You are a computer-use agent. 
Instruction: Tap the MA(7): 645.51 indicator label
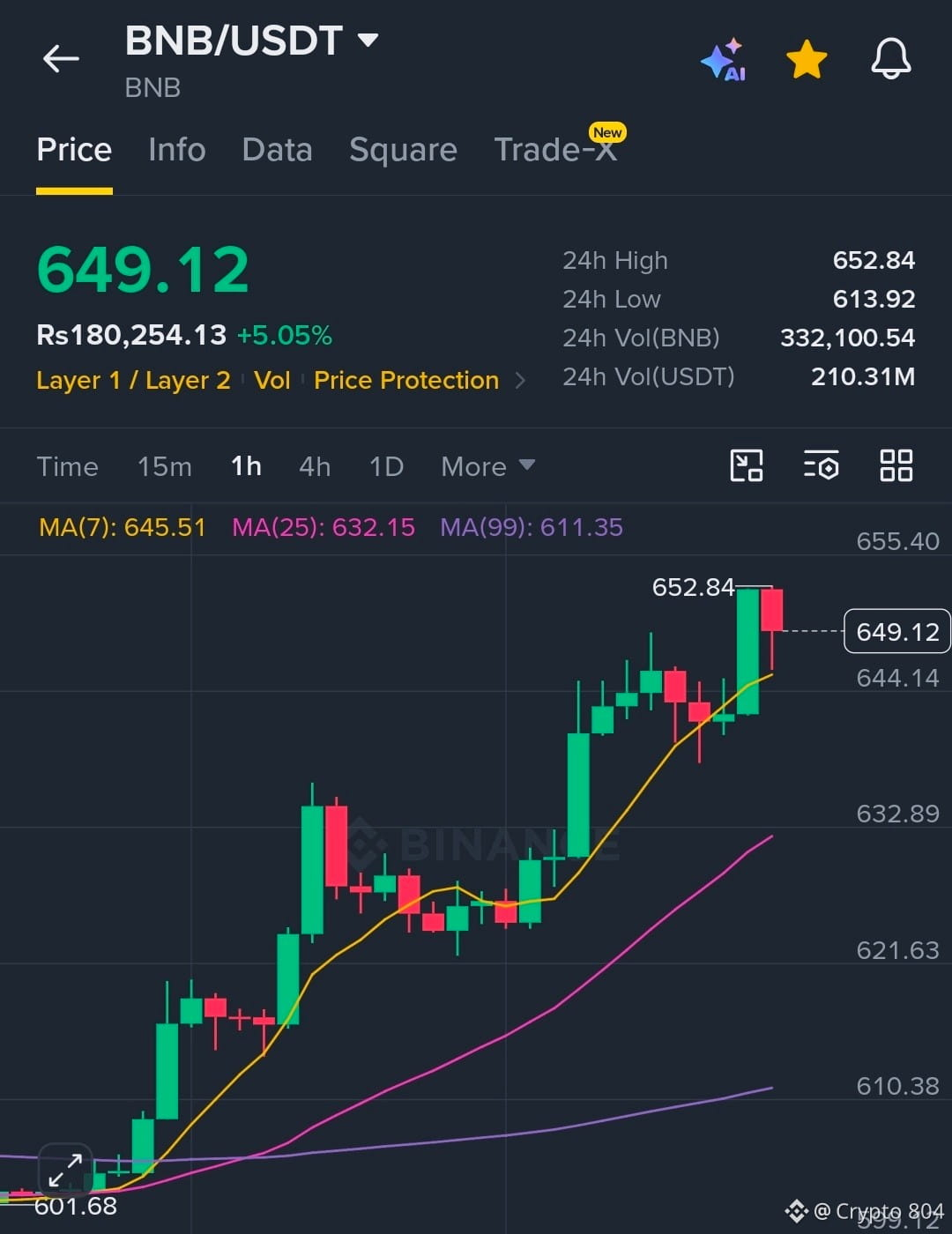[x=123, y=527]
